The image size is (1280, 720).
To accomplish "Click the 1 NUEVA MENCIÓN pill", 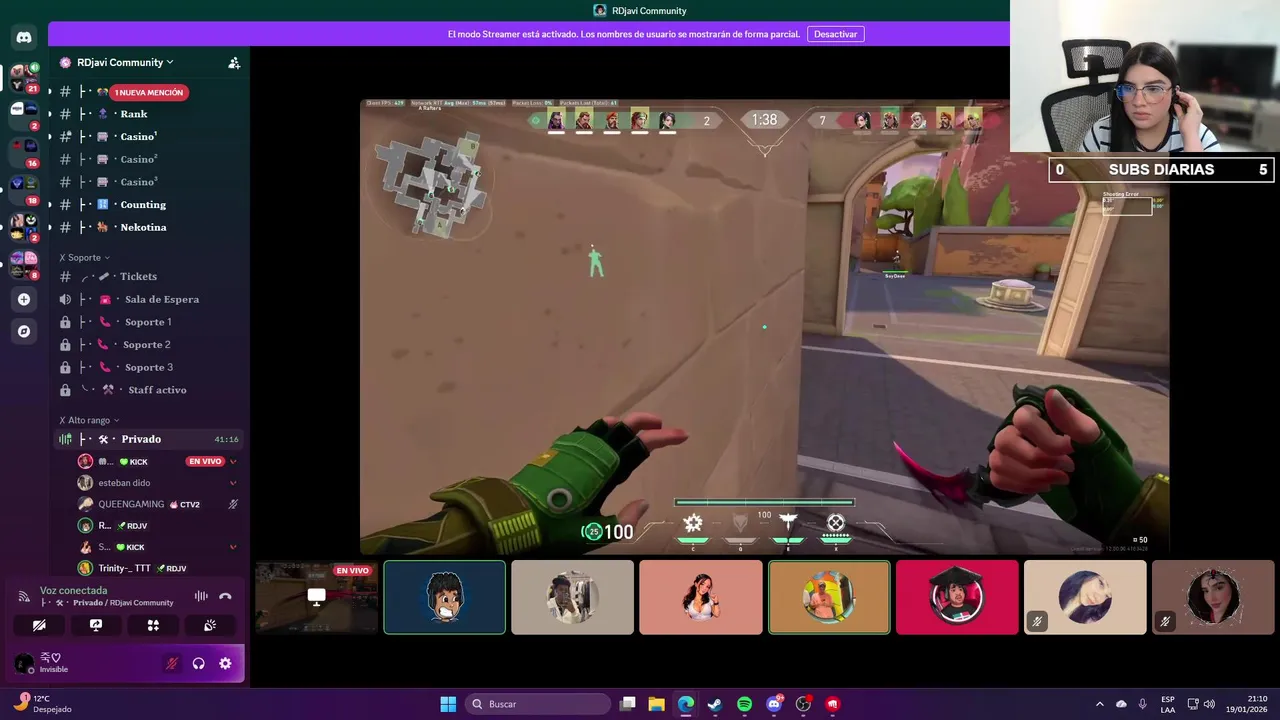I will [x=148, y=92].
